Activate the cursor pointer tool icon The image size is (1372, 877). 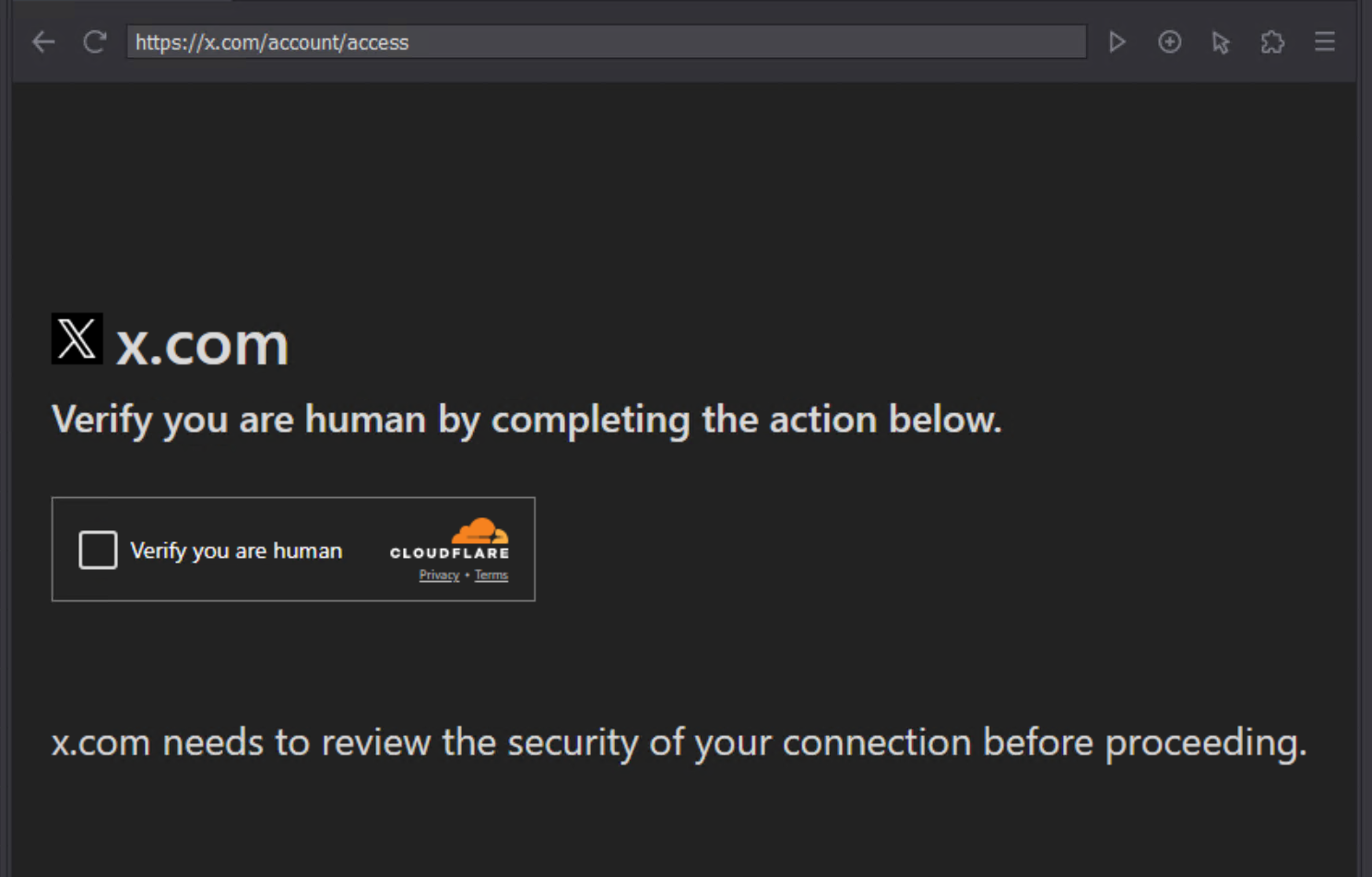pos(1221,42)
